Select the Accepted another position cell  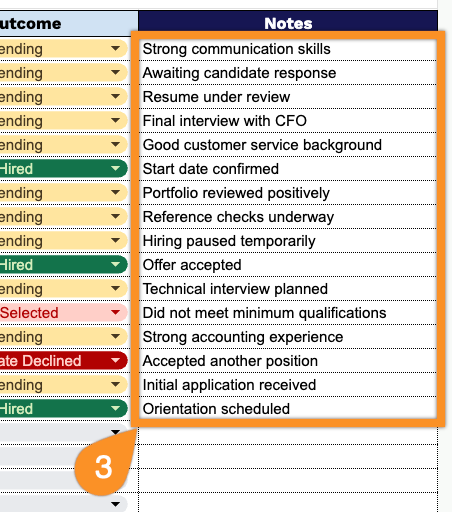click(x=288, y=361)
